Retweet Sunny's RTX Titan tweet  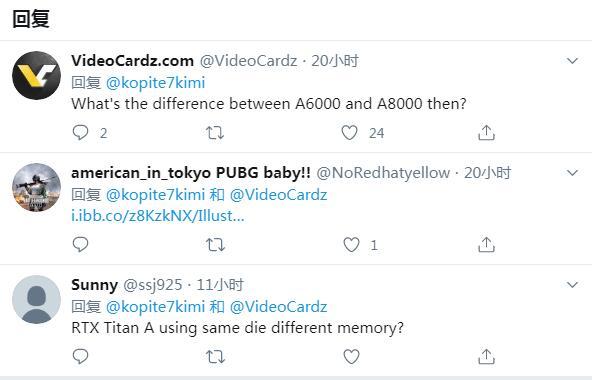(x=215, y=357)
